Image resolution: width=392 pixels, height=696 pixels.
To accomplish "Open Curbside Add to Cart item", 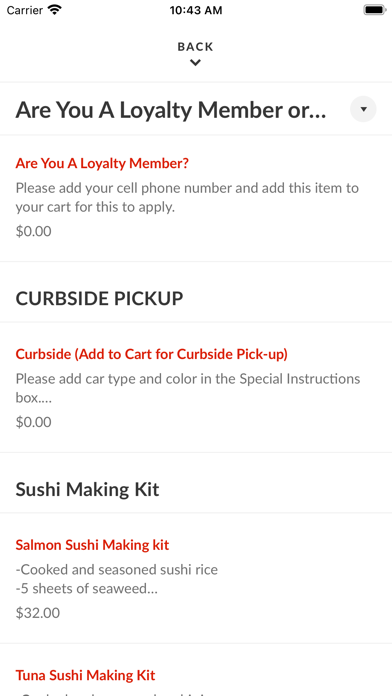I will click(196, 388).
